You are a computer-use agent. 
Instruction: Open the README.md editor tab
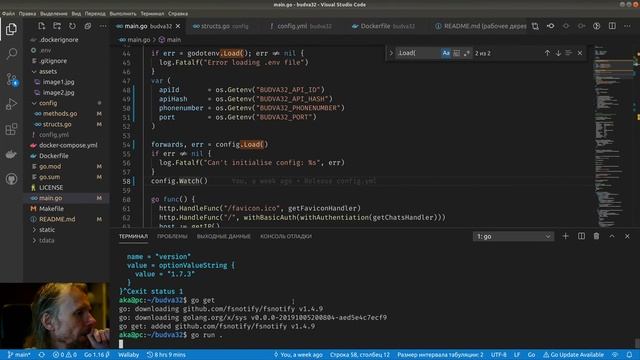click(x=481, y=26)
